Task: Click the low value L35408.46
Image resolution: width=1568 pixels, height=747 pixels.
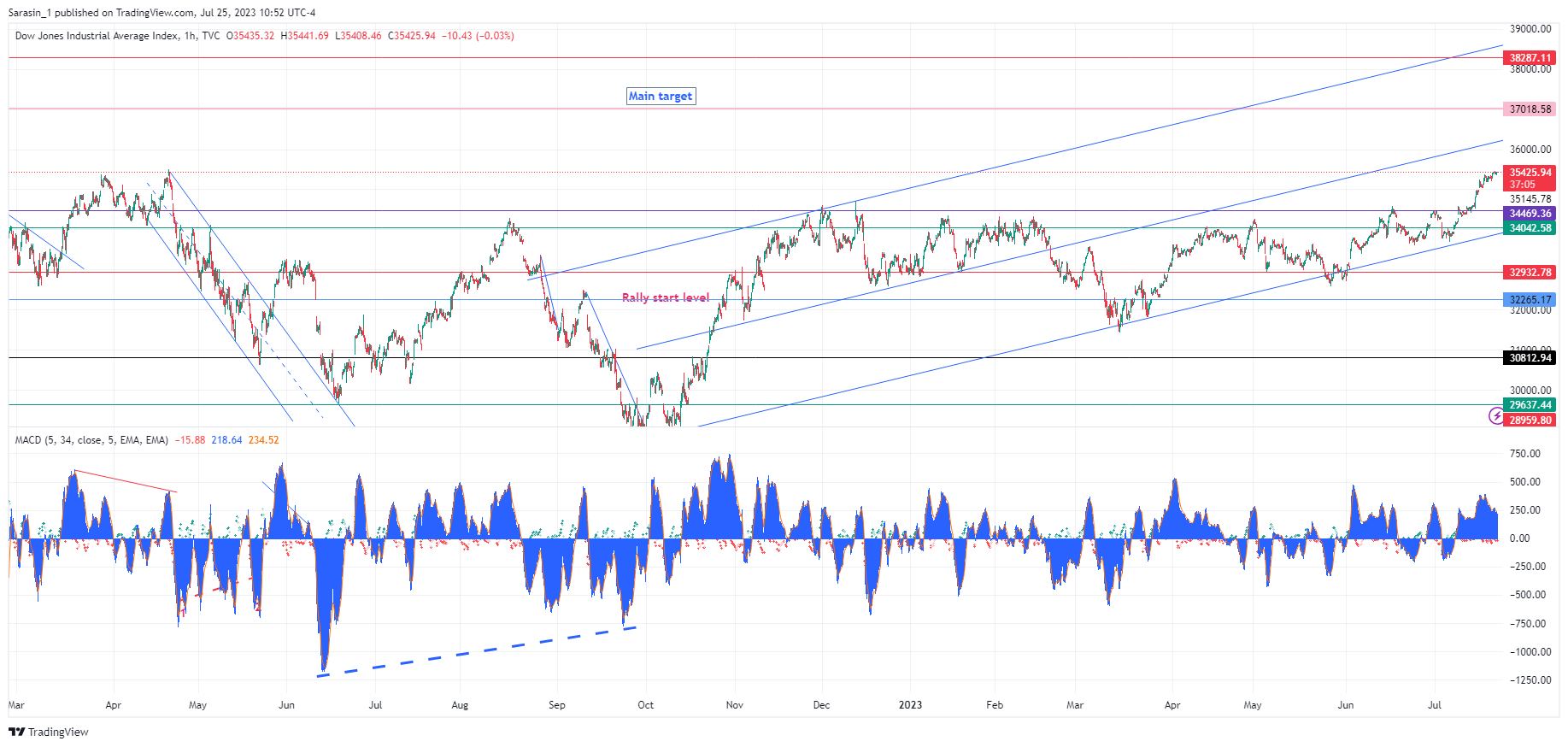Action: (x=358, y=36)
